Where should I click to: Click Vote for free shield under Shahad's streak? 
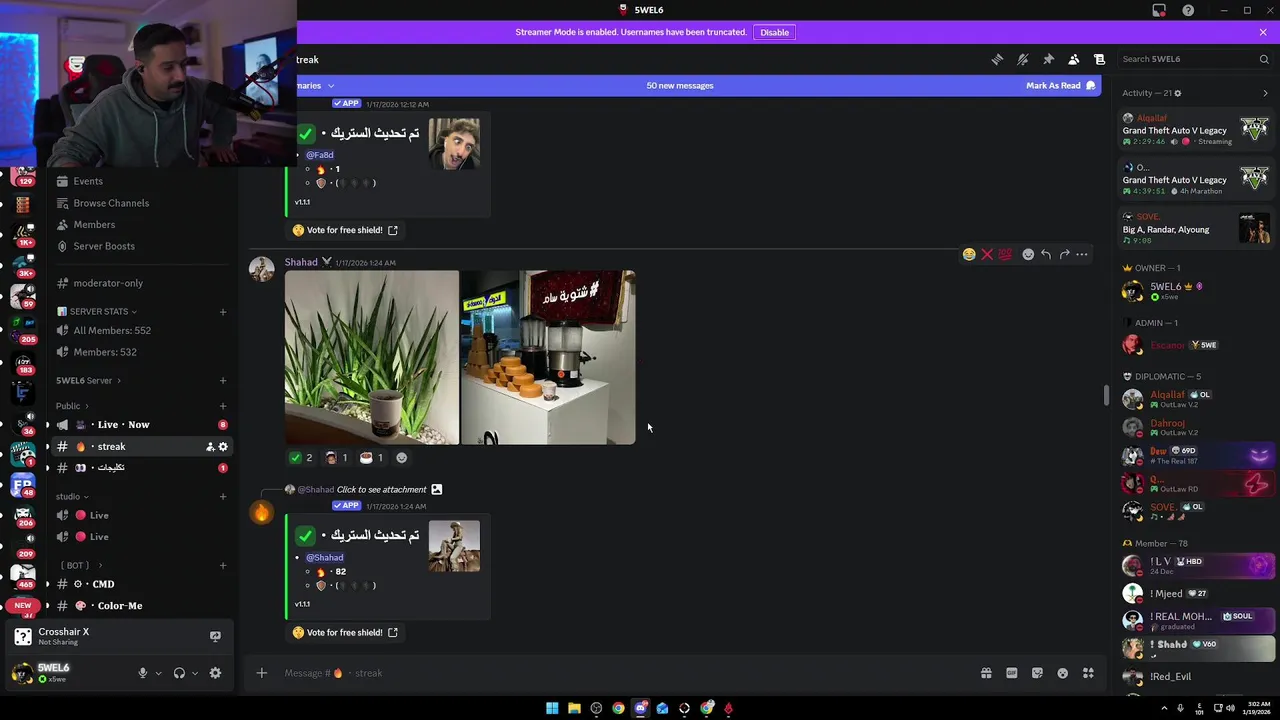[345, 633]
